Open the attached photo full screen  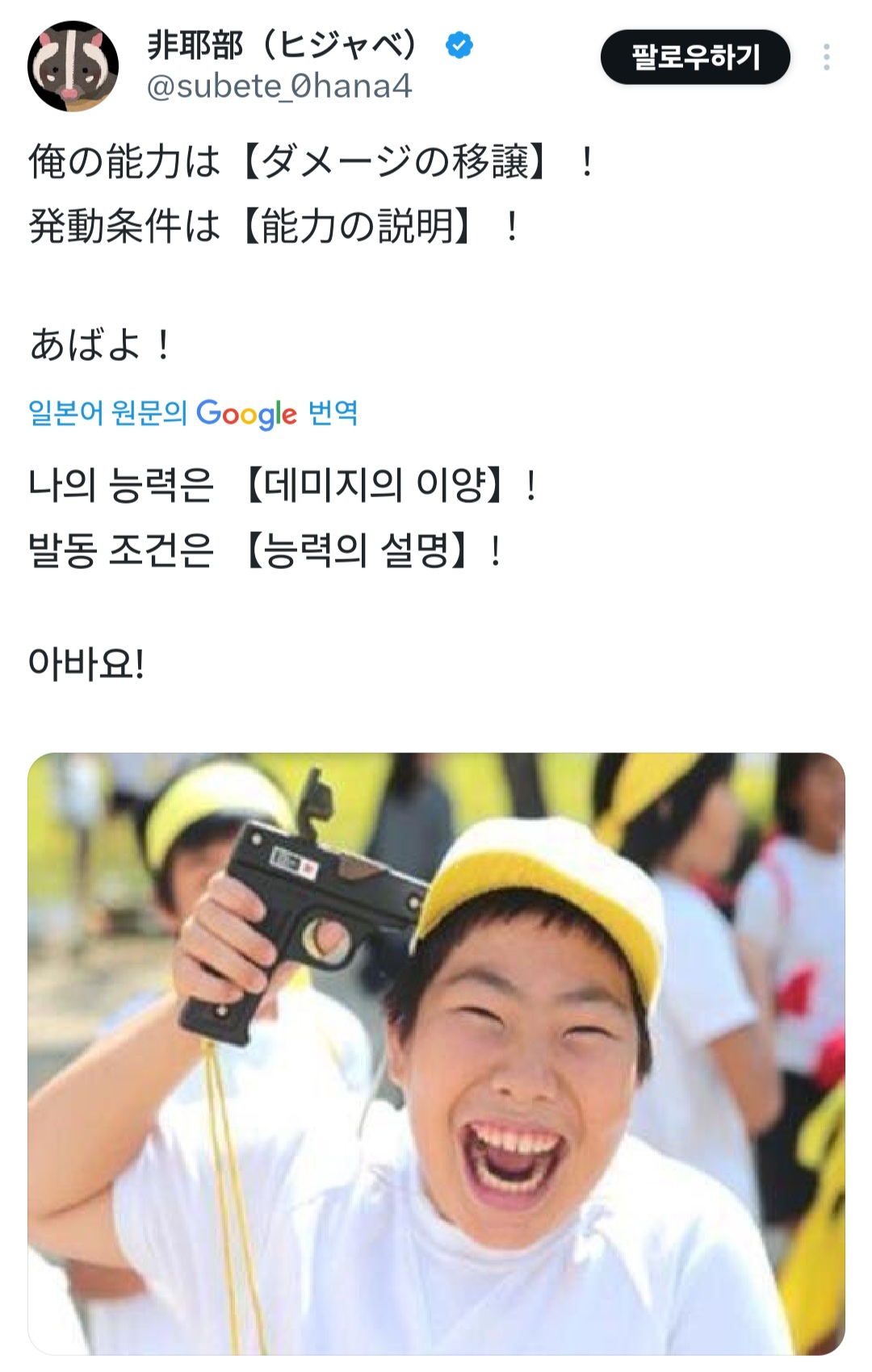coord(436,1054)
